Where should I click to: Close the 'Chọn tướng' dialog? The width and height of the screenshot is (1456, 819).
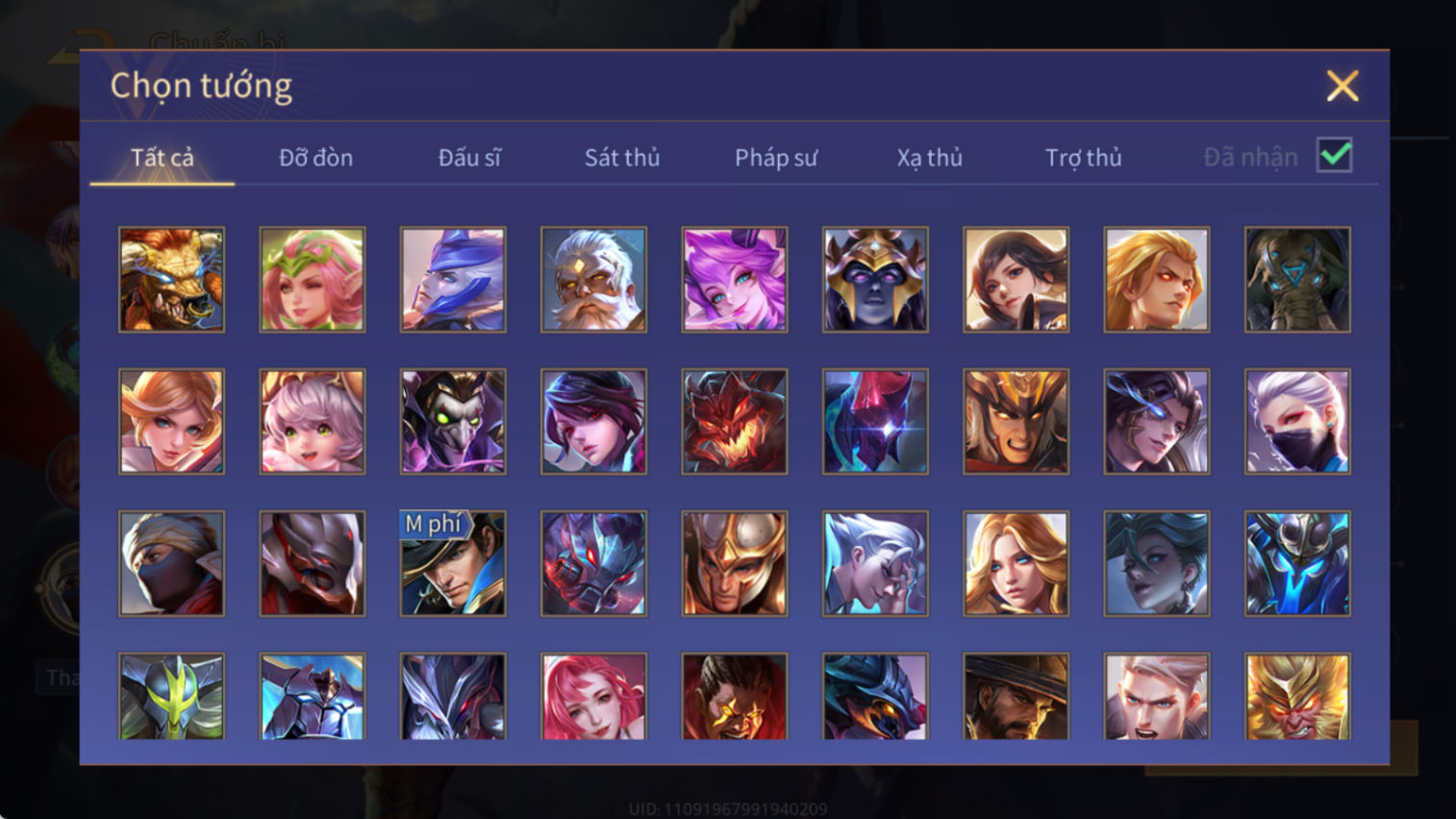pyautogui.click(x=1343, y=87)
